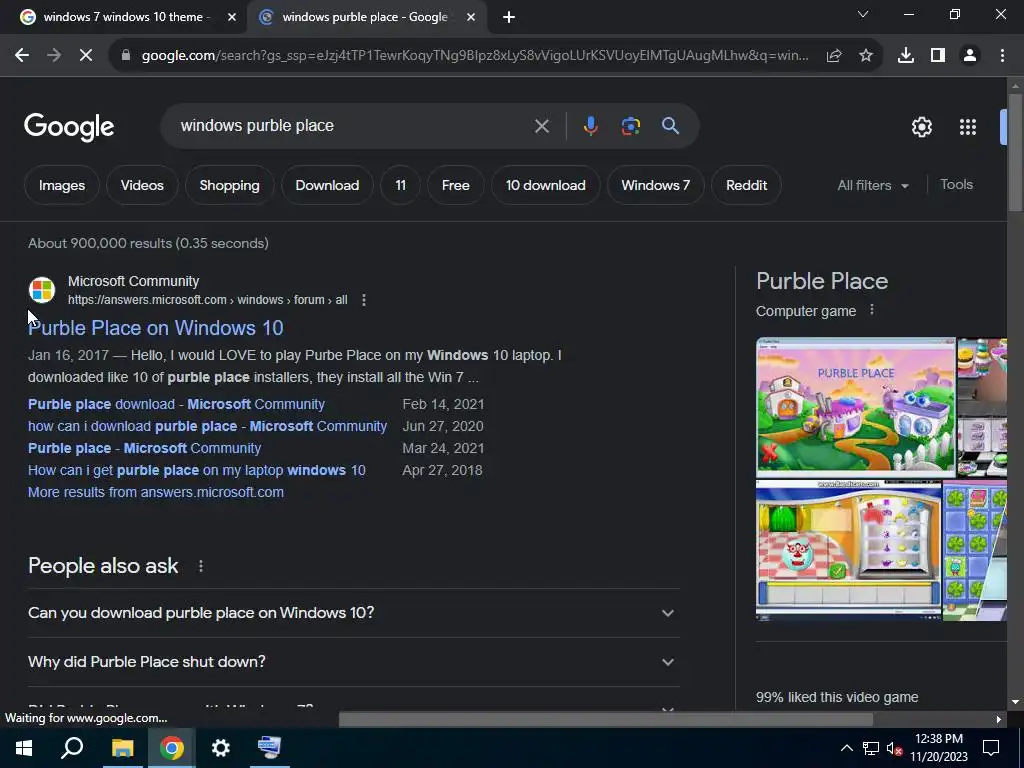Toggle the Chrome side panel
The width and height of the screenshot is (1024, 768).
coord(938,56)
